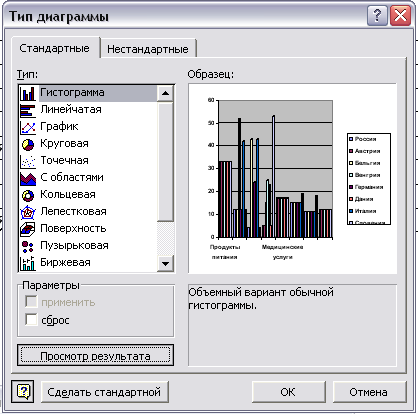
Task: Select the Гистограмма chart type icon
Action: tap(28, 93)
